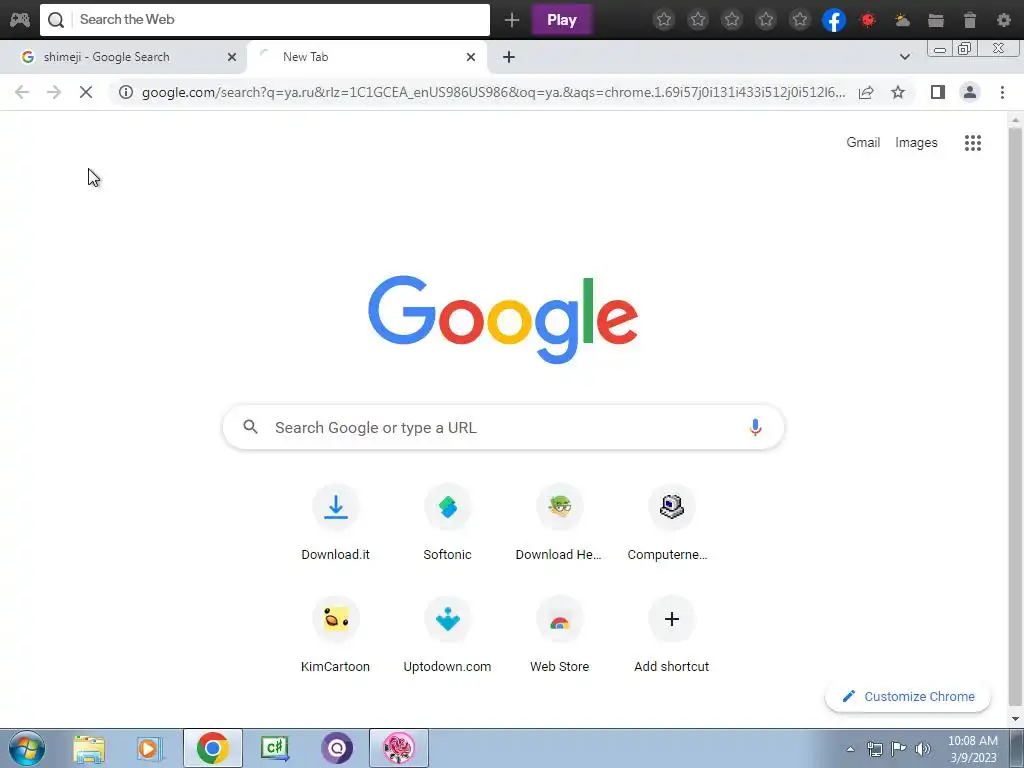
Task: Open the Chrome three-dot menu
Action: (x=1002, y=92)
